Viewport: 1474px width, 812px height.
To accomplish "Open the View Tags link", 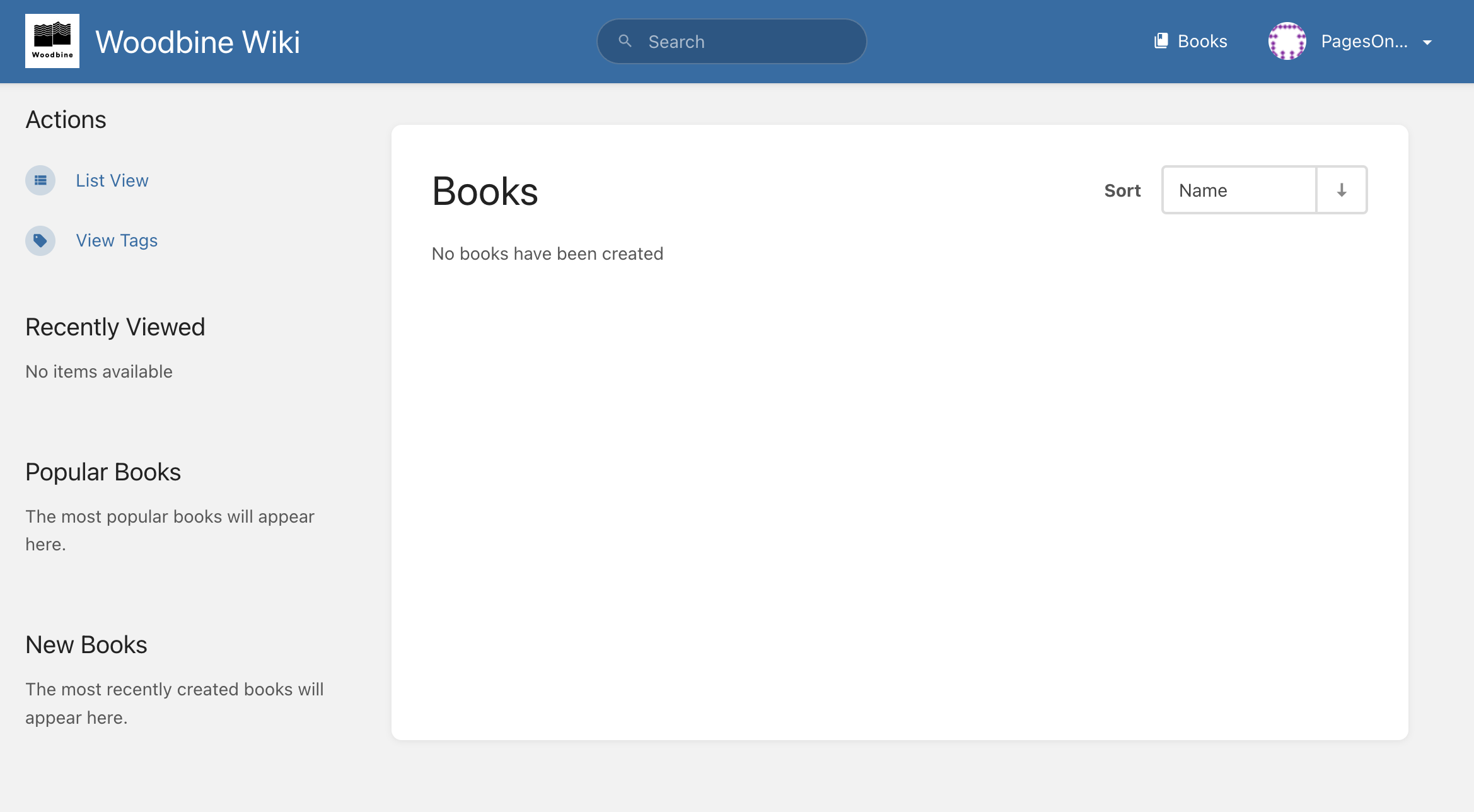I will (117, 240).
